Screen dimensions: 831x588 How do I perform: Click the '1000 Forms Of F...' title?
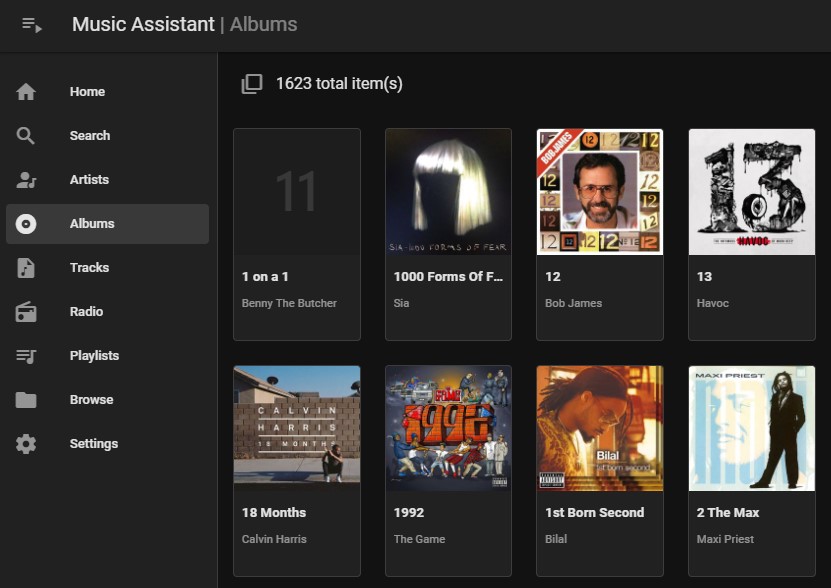448,277
